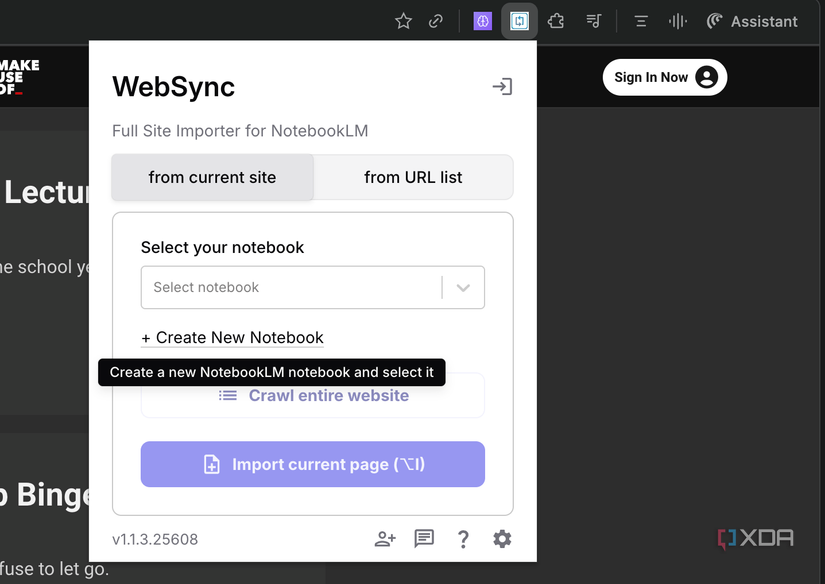Click the Crawl entire website list icon
Image resolution: width=825 pixels, height=584 pixels.
[228, 395]
